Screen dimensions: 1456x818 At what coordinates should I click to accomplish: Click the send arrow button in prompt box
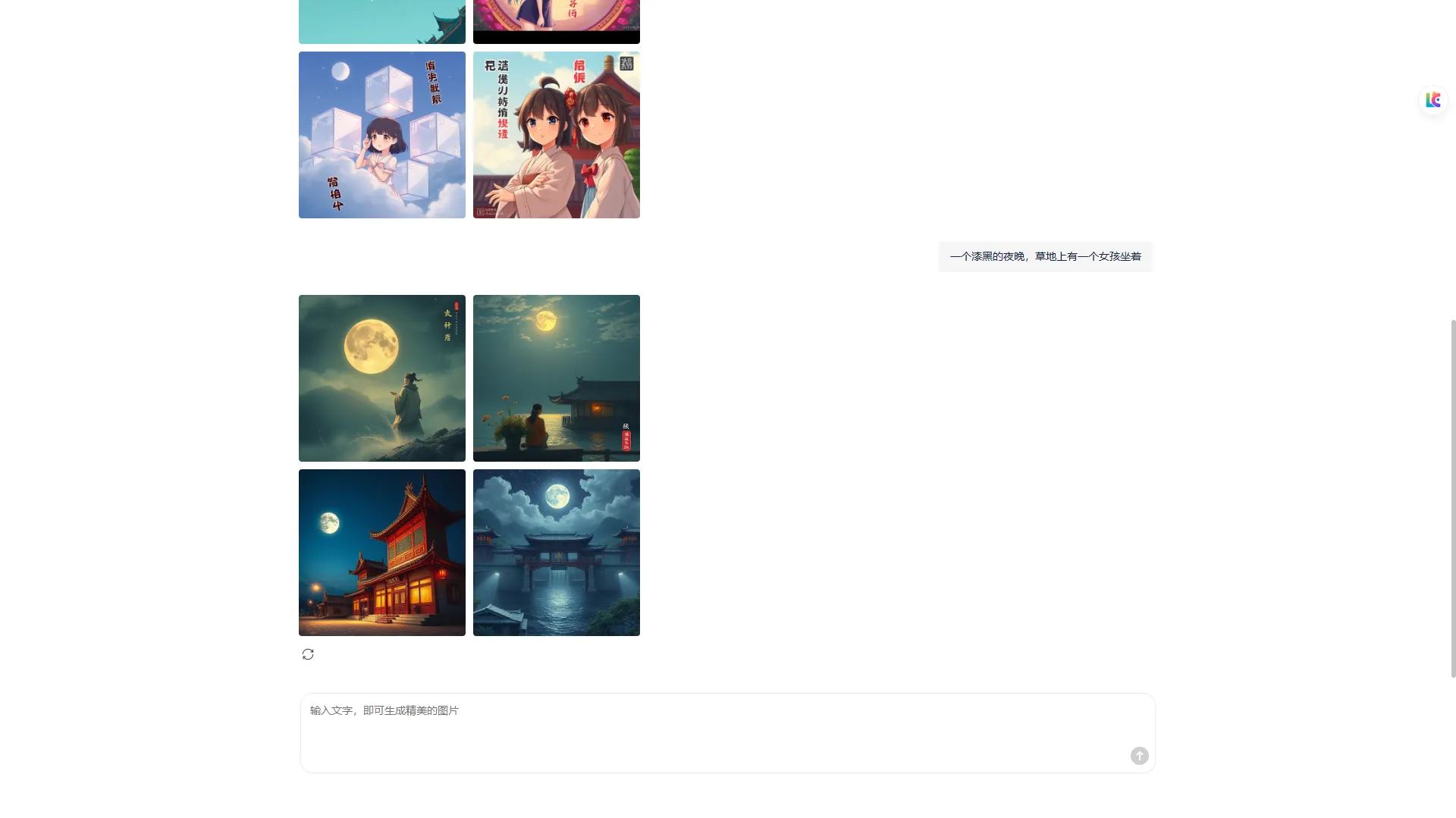1139,756
